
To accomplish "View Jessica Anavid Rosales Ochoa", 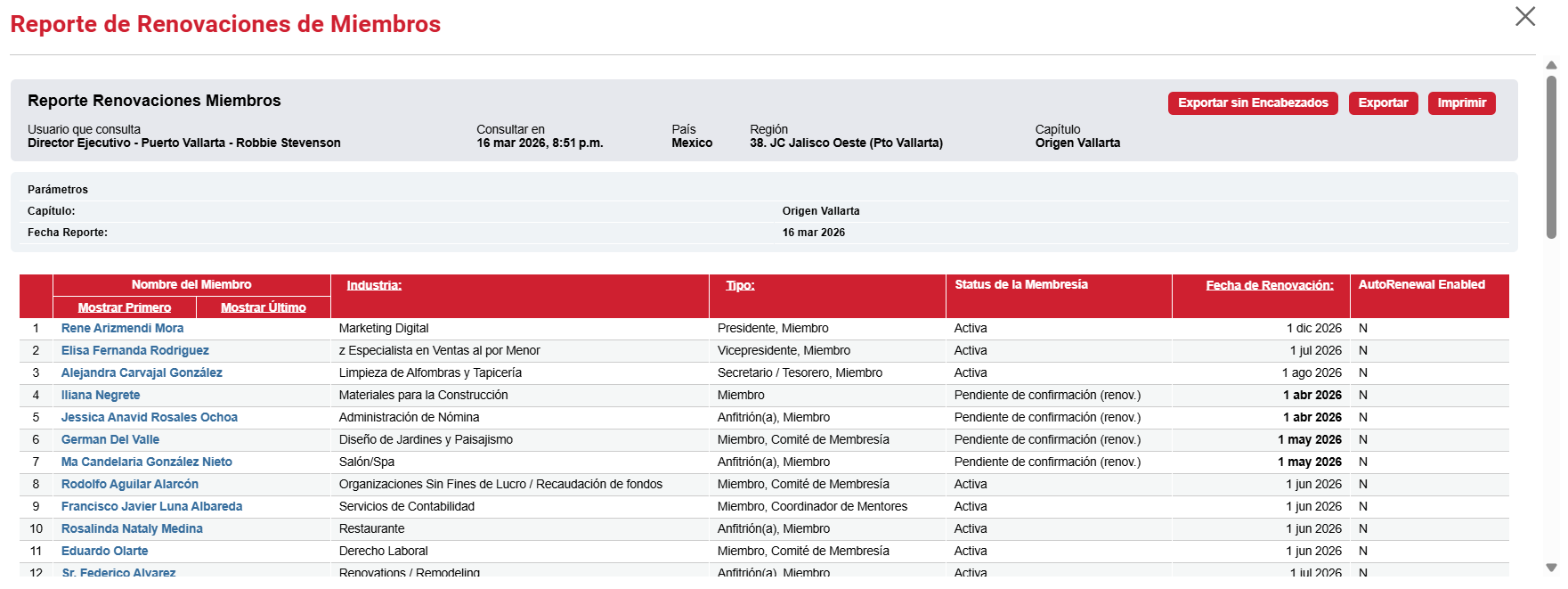I will [149, 418].
